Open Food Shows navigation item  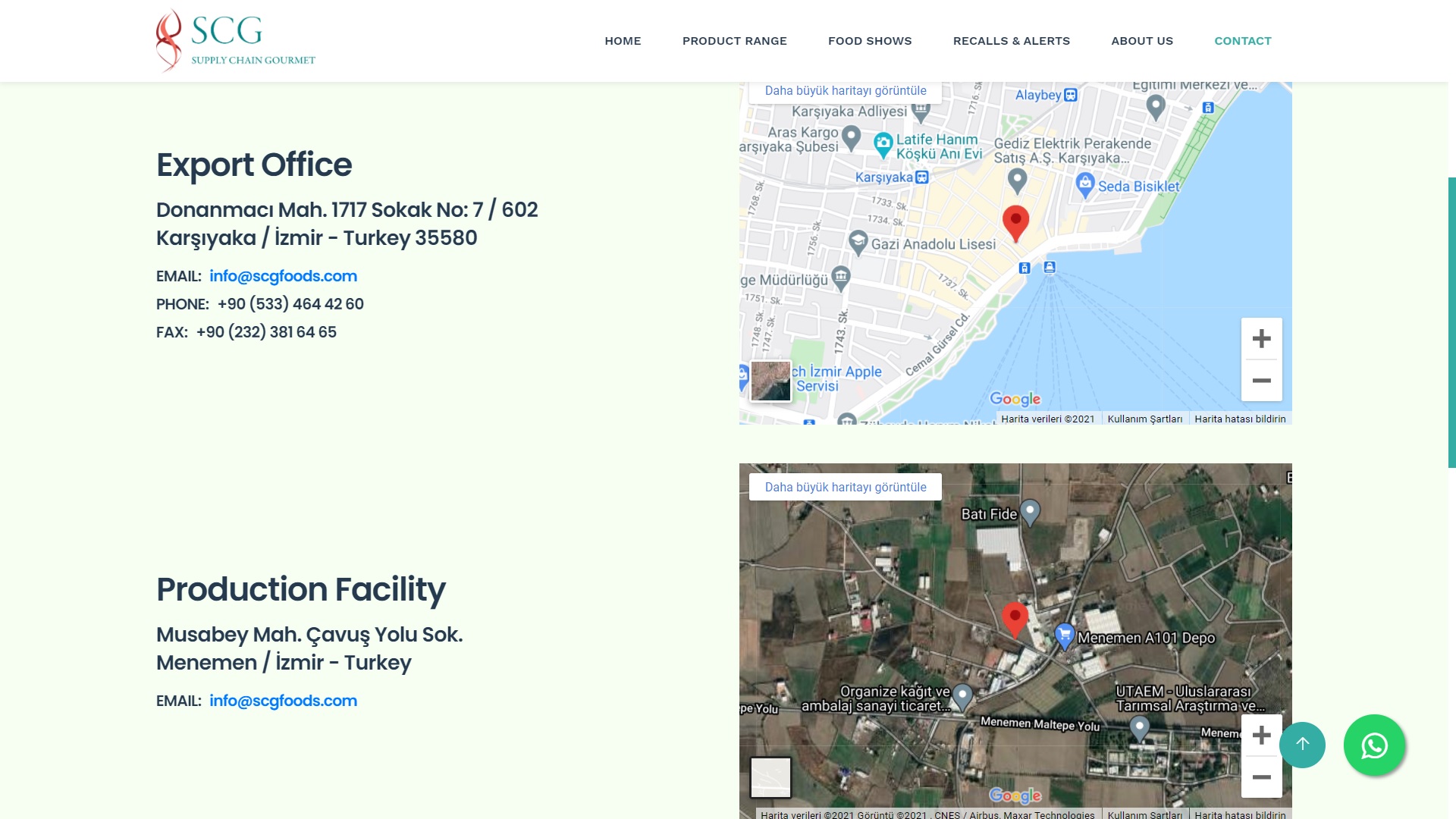[x=869, y=41]
